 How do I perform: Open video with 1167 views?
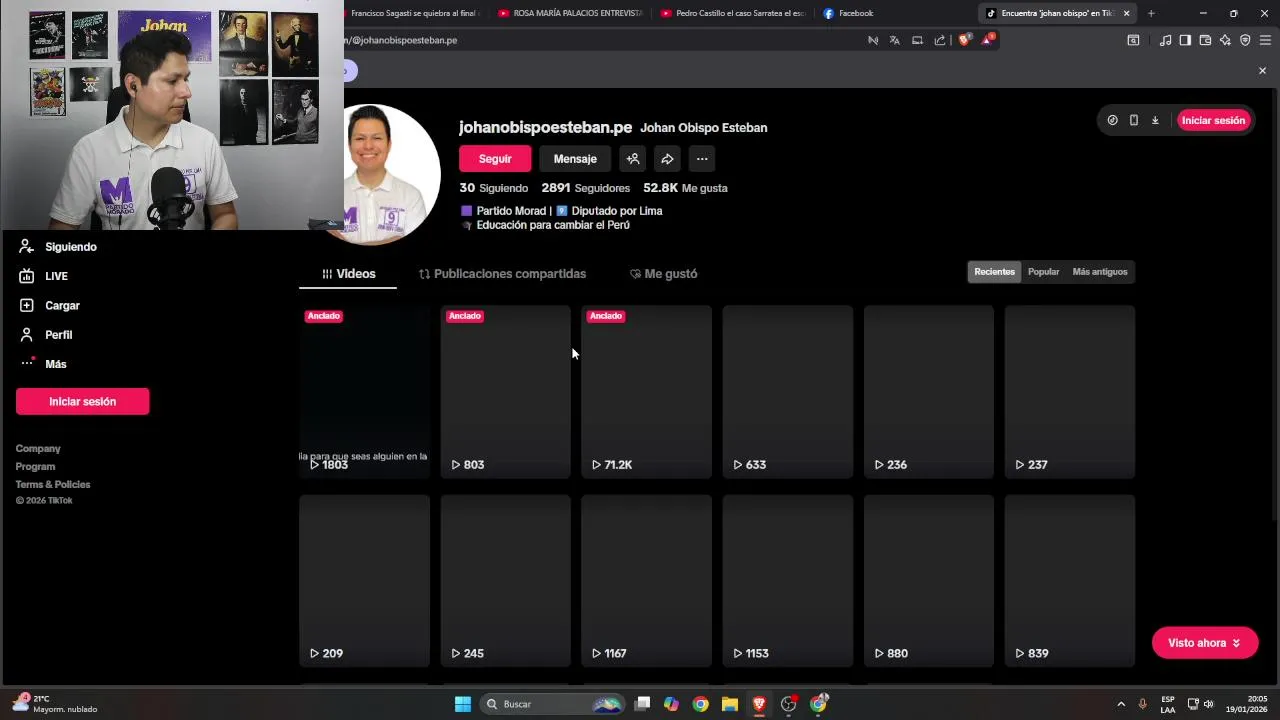pyautogui.click(x=646, y=581)
